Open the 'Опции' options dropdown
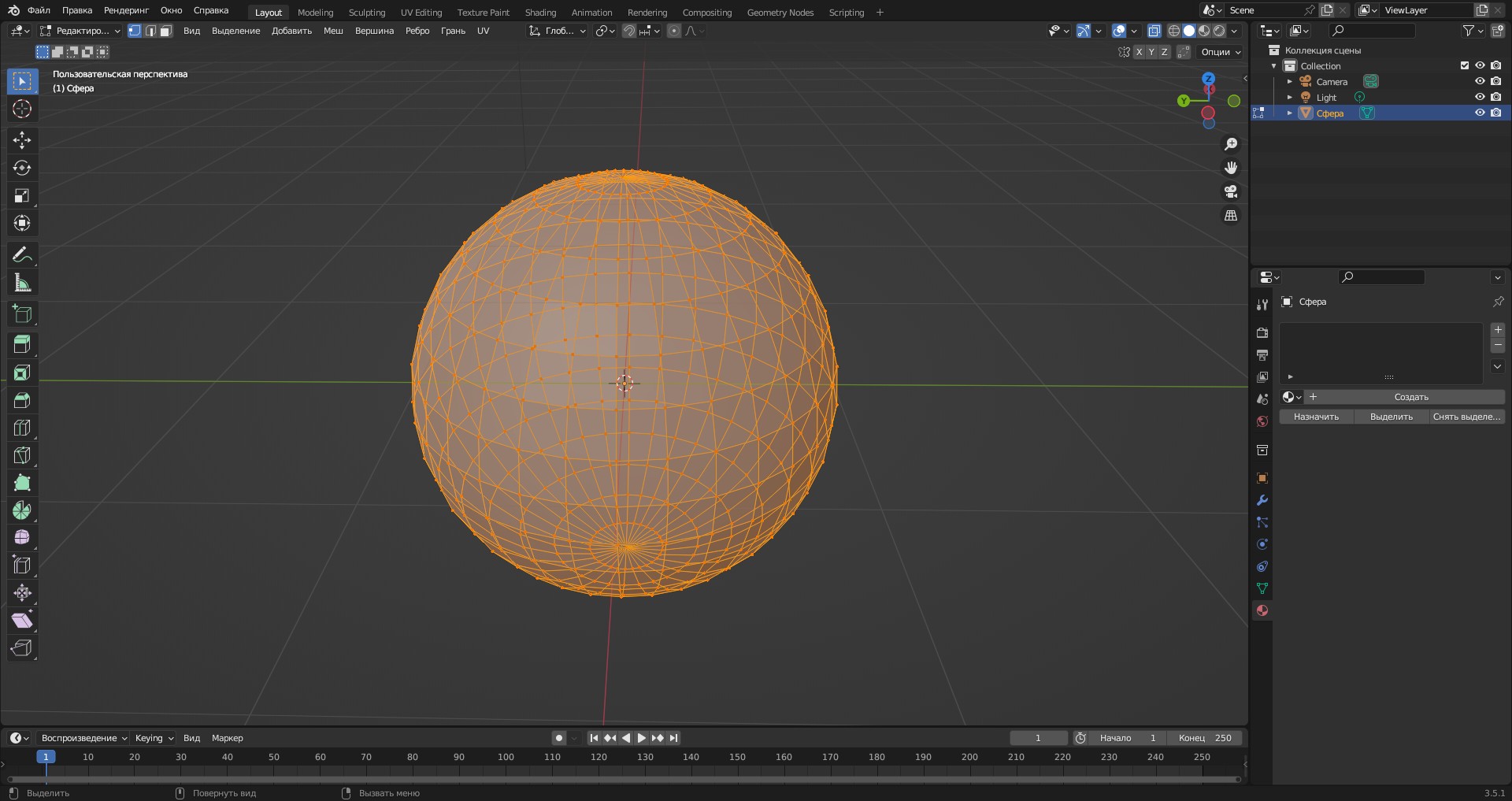1512x801 pixels. point(1221,52)
